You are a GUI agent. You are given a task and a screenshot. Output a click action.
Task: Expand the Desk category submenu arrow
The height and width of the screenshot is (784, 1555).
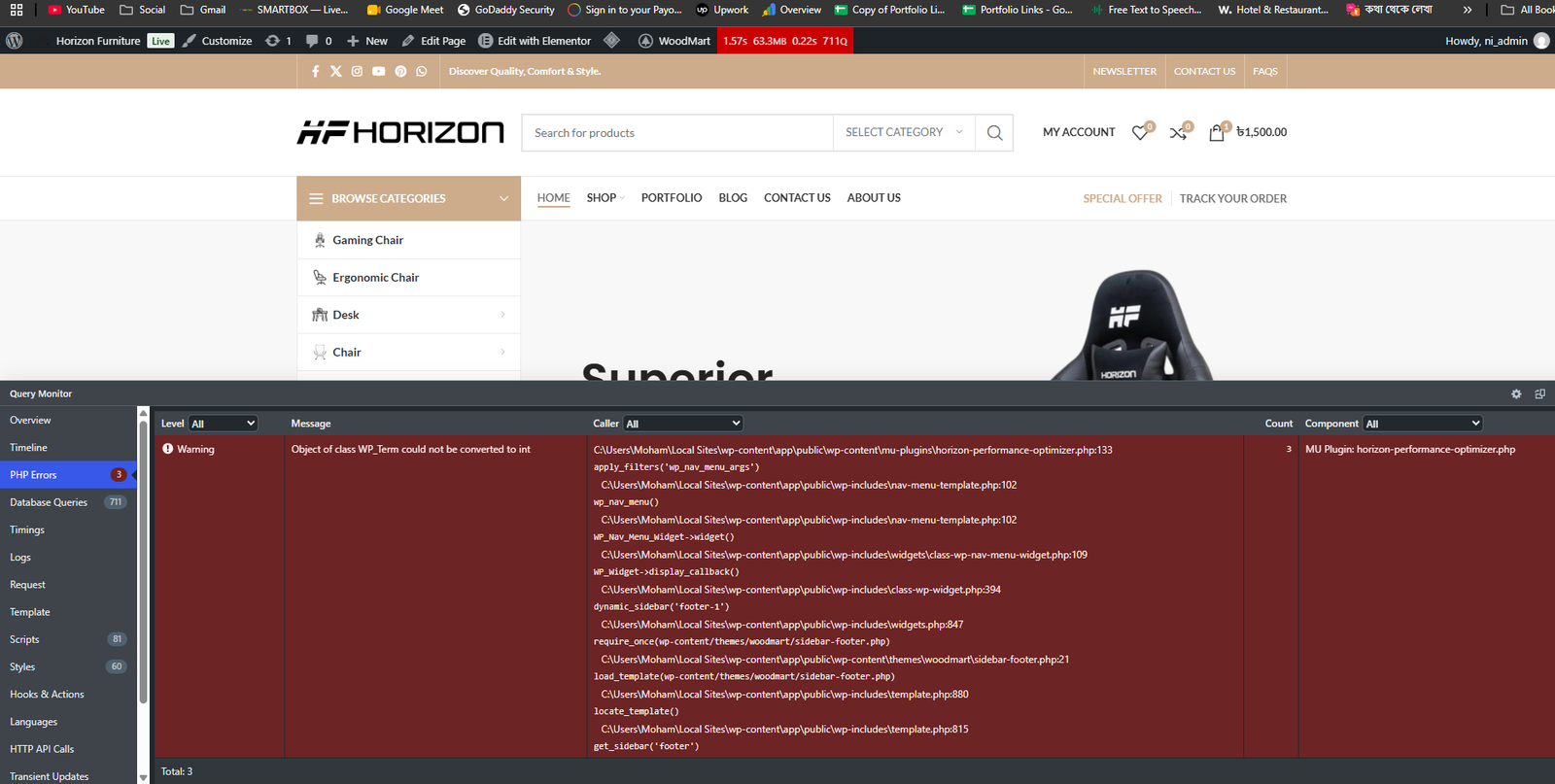[x=502, y=314]
